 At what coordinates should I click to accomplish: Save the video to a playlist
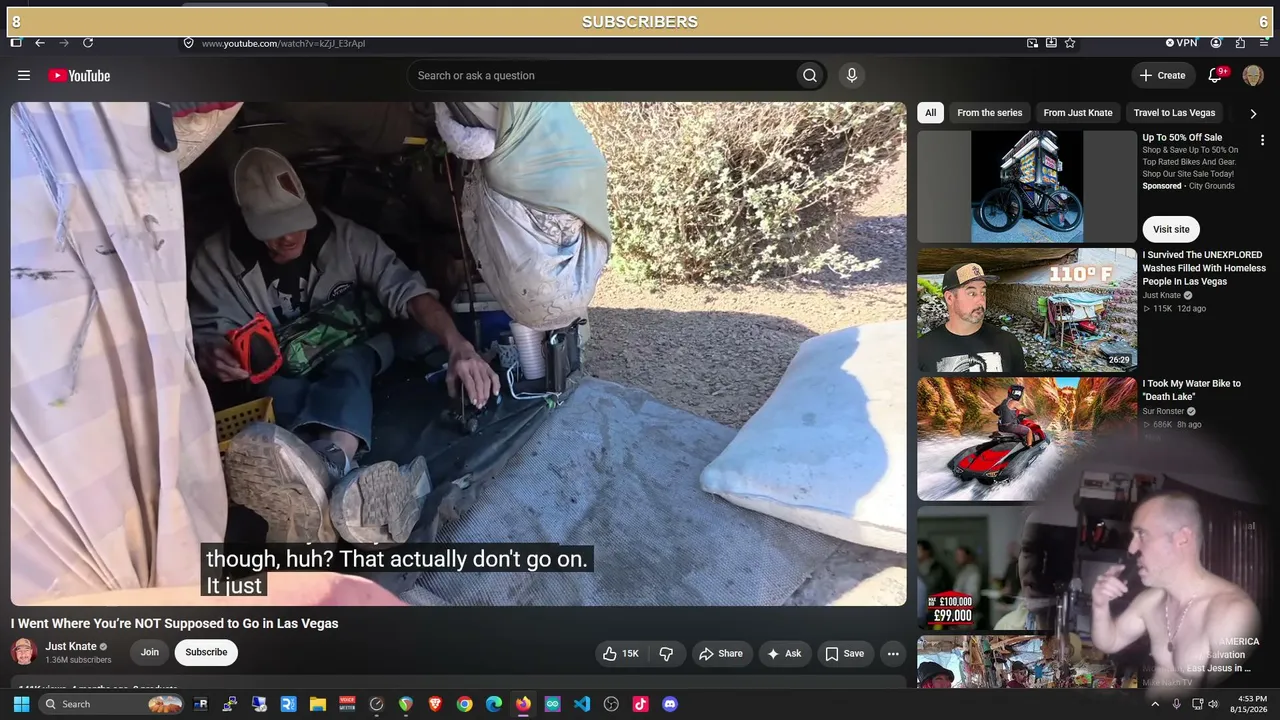844,654
